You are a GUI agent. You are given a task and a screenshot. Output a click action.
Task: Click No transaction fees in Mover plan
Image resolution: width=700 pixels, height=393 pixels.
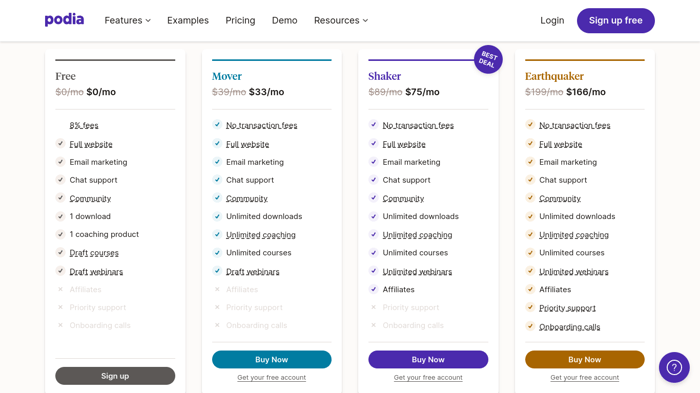tap(262, 125)
